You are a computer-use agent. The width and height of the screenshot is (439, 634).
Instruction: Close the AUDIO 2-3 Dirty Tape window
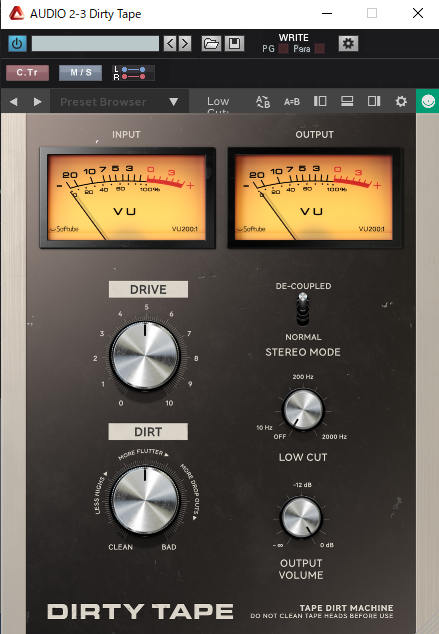tap(418, 13)
